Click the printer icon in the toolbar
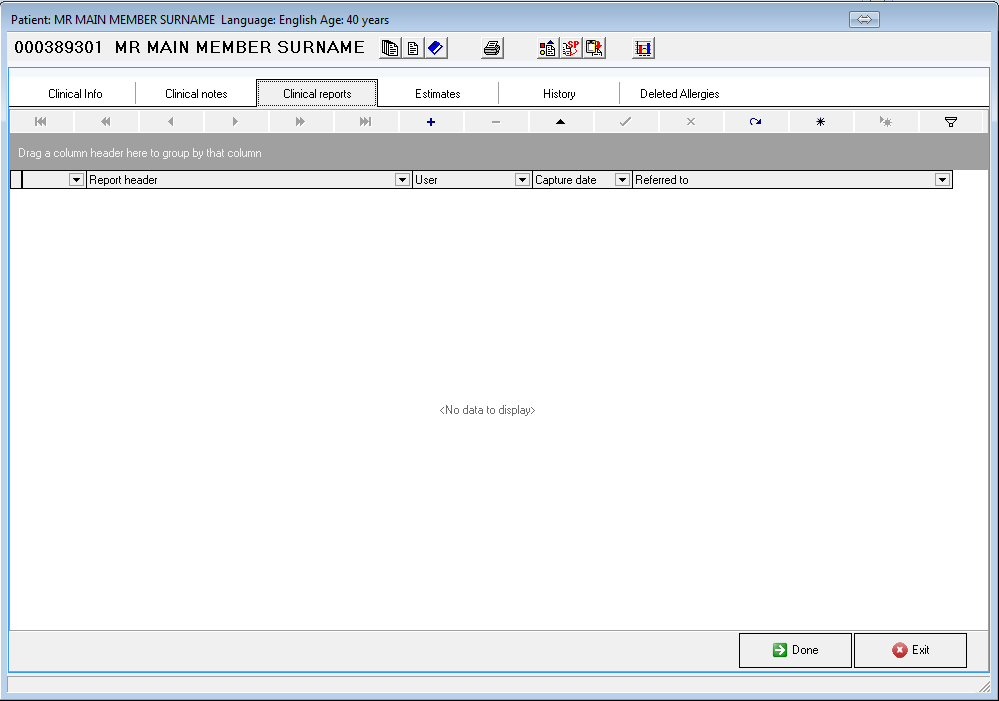Image resolution: width=999 pixels, height=701 pixels. click(492, 48)
